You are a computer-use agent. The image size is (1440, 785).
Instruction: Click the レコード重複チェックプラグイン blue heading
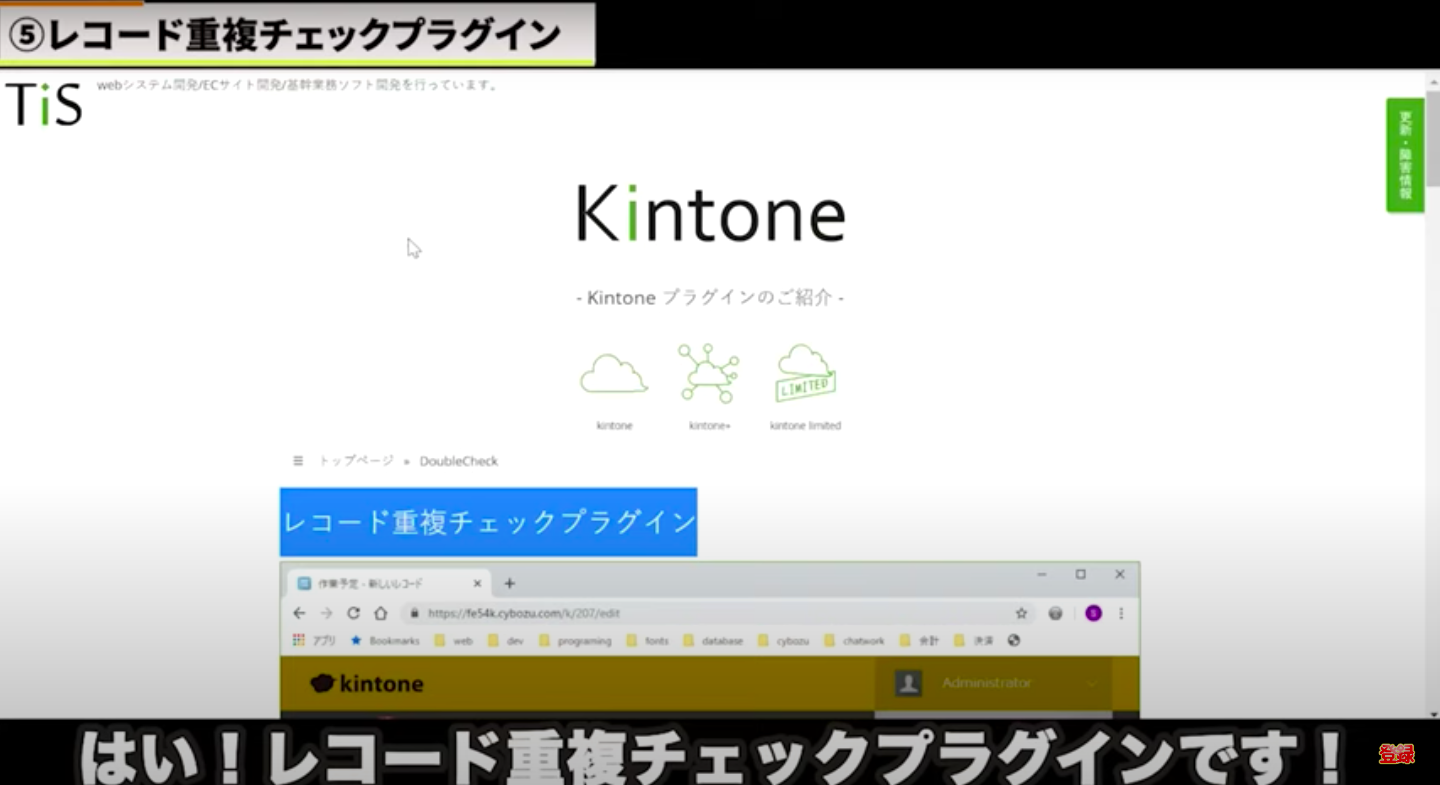[x=489, y=522]
